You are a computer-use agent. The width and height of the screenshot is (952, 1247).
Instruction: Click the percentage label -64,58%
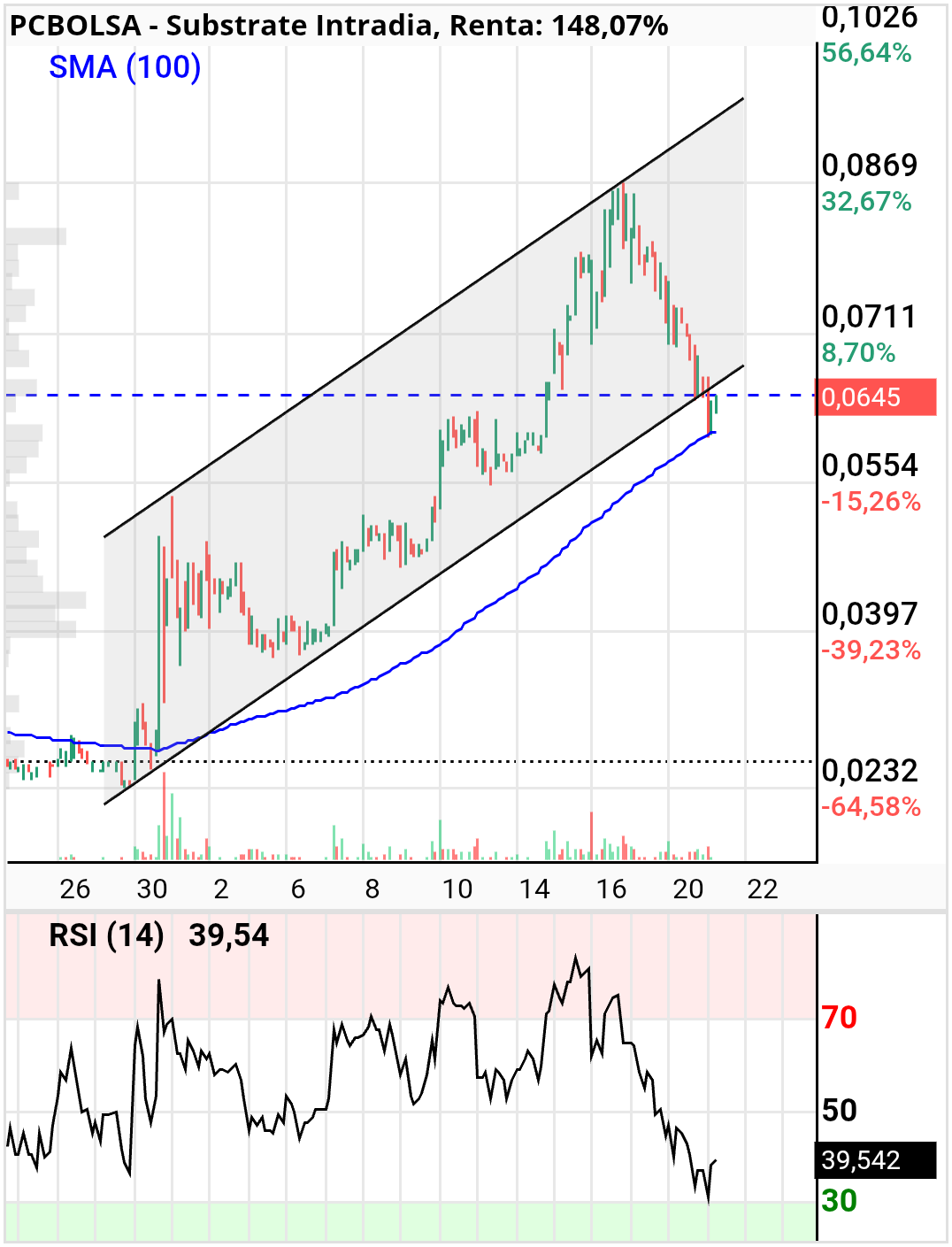point(871,807)
